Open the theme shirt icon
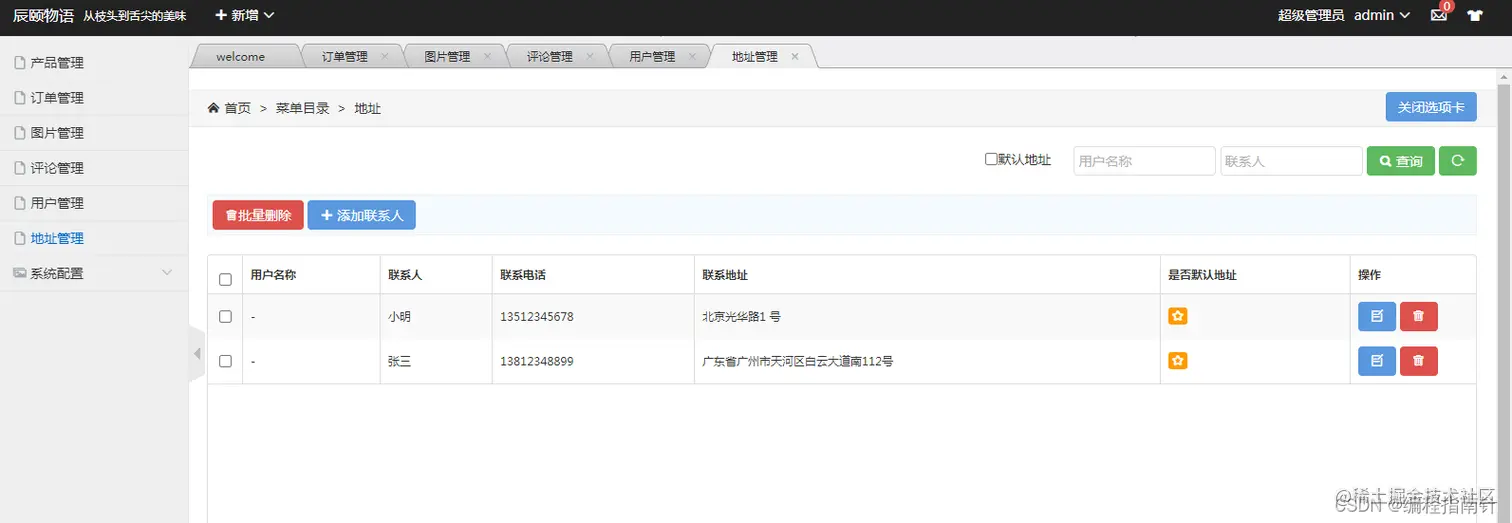This screenshot has height=523, width=1512. point(1475,15)
